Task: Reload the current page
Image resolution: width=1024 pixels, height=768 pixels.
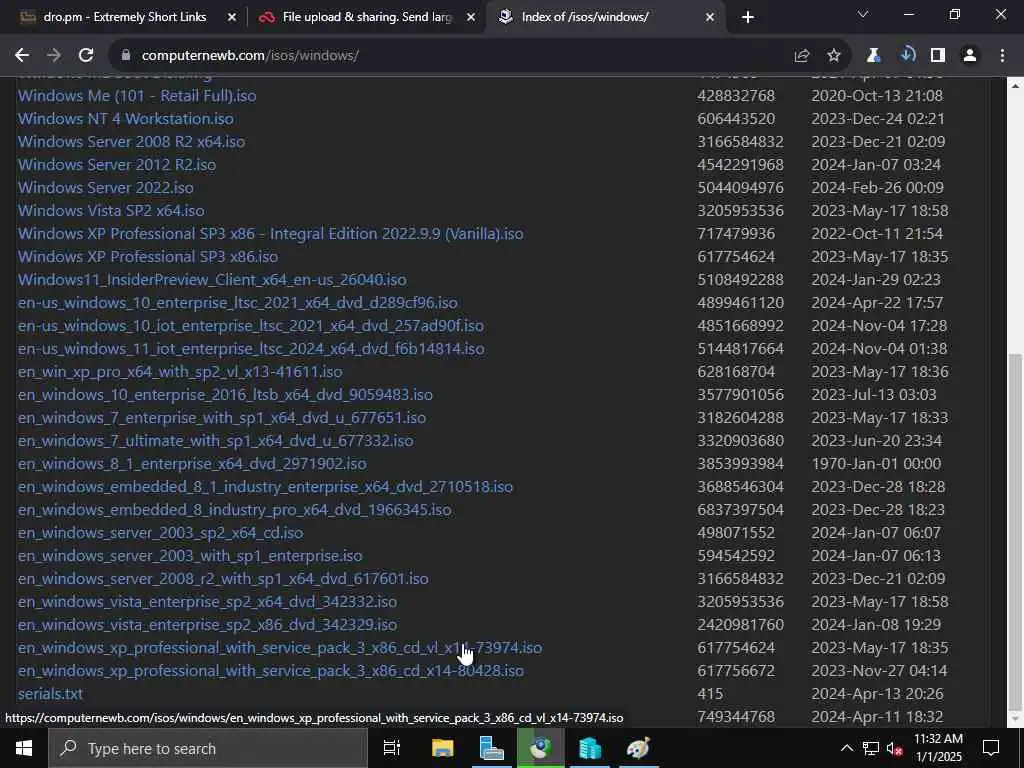Action: [86, 56]
